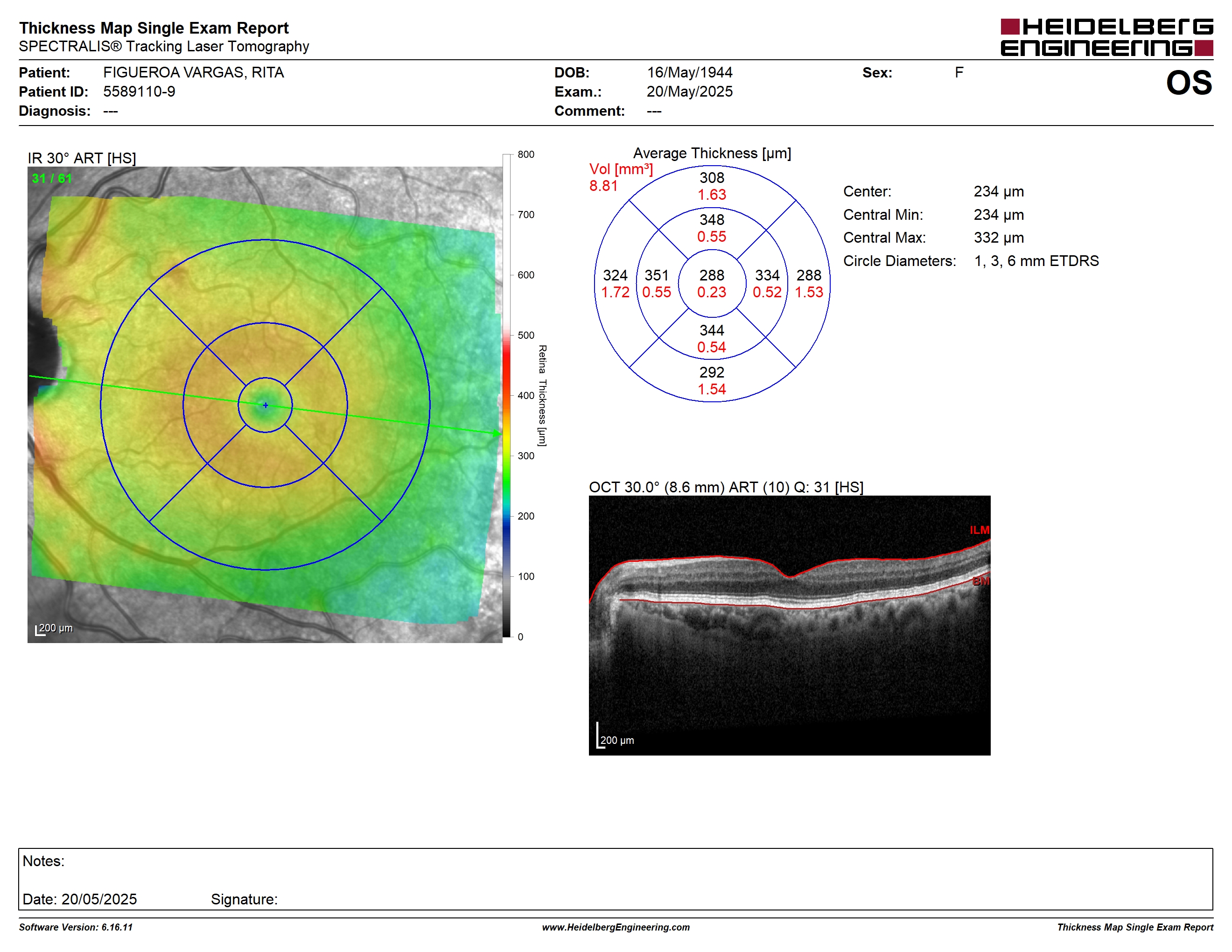The image size is (1232, 952).
Task: Click the 'SPECTRALIS® Tracking Laser Tomography' subtitle
Action: coord(164,46)
